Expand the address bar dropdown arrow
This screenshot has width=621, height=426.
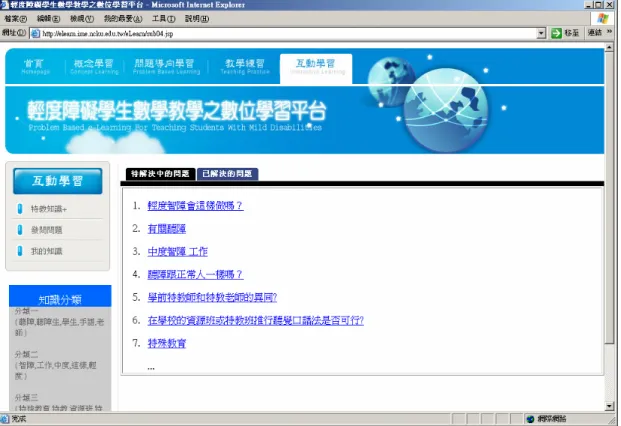pyautogui.click(x=541, y=34)
